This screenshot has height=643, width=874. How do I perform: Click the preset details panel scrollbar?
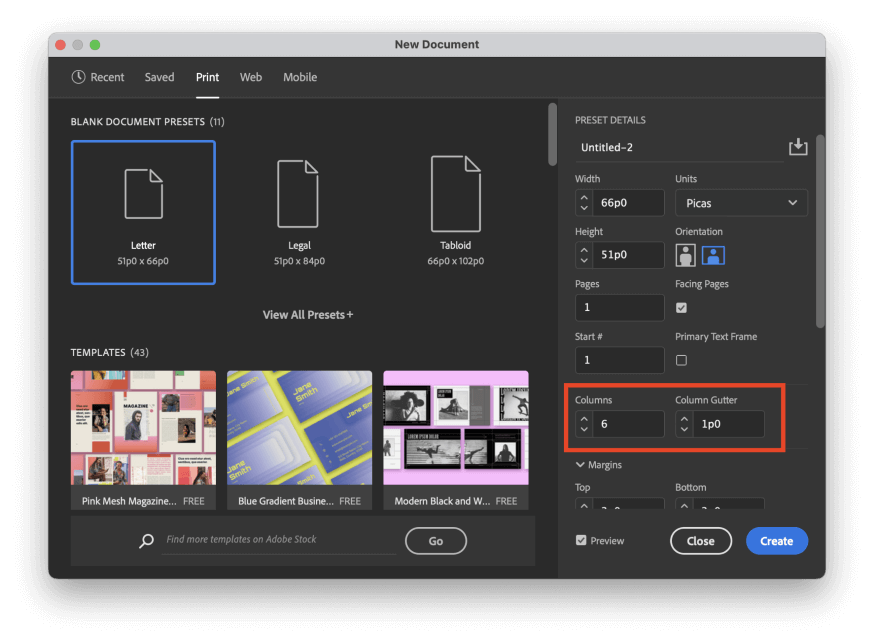point(820,231)
